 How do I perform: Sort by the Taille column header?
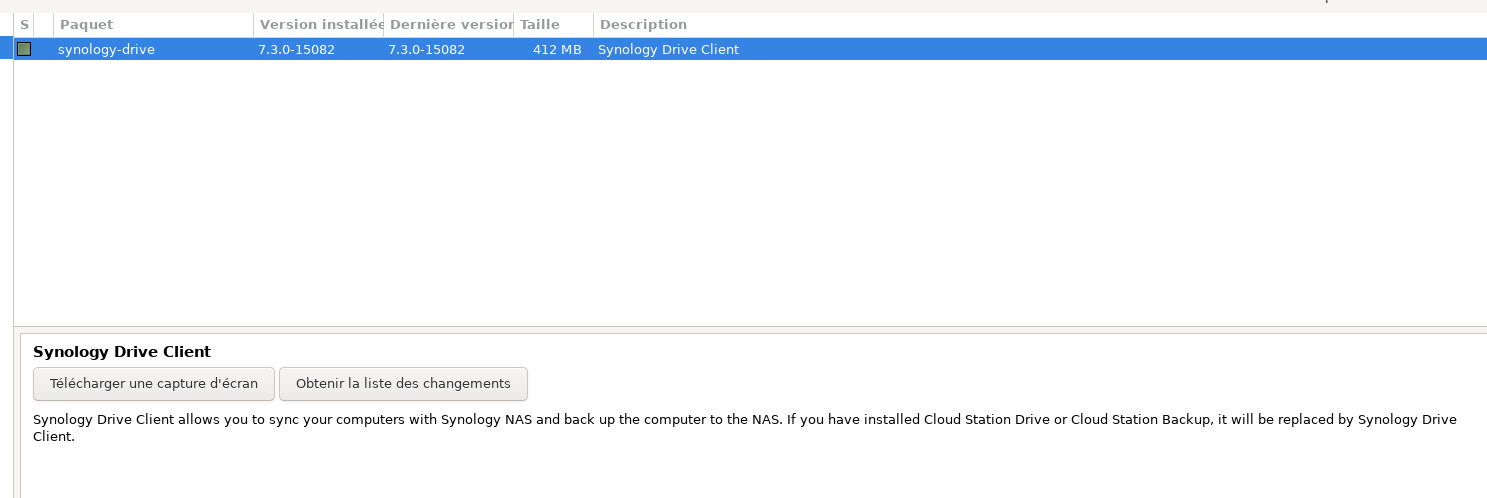point(554,24)
